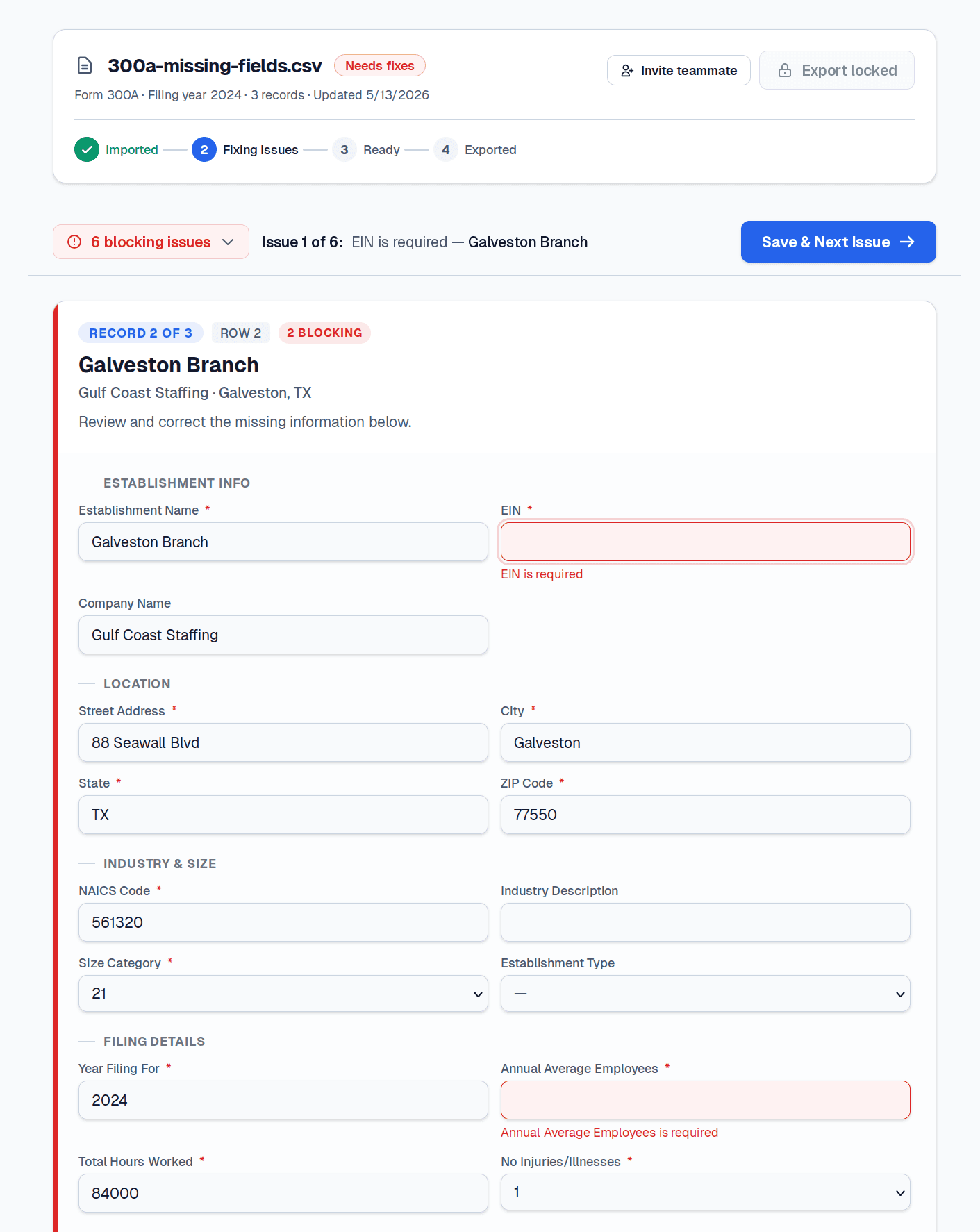This screenshot has height=1232, width=980.
Task: Focus the Annual Average Employees field
Action: point(706,1100)
